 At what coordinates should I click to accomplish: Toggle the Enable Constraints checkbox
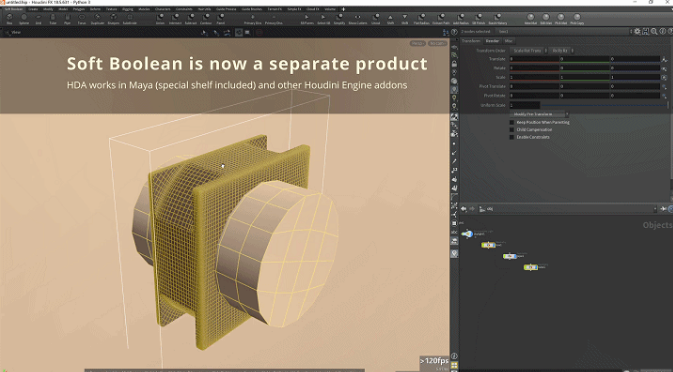point(512,137)
